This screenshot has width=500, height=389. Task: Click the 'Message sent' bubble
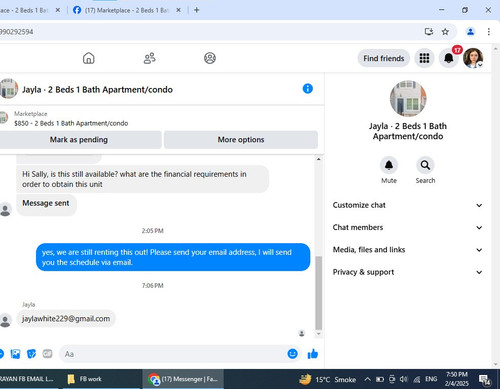[x=46, y=203]
